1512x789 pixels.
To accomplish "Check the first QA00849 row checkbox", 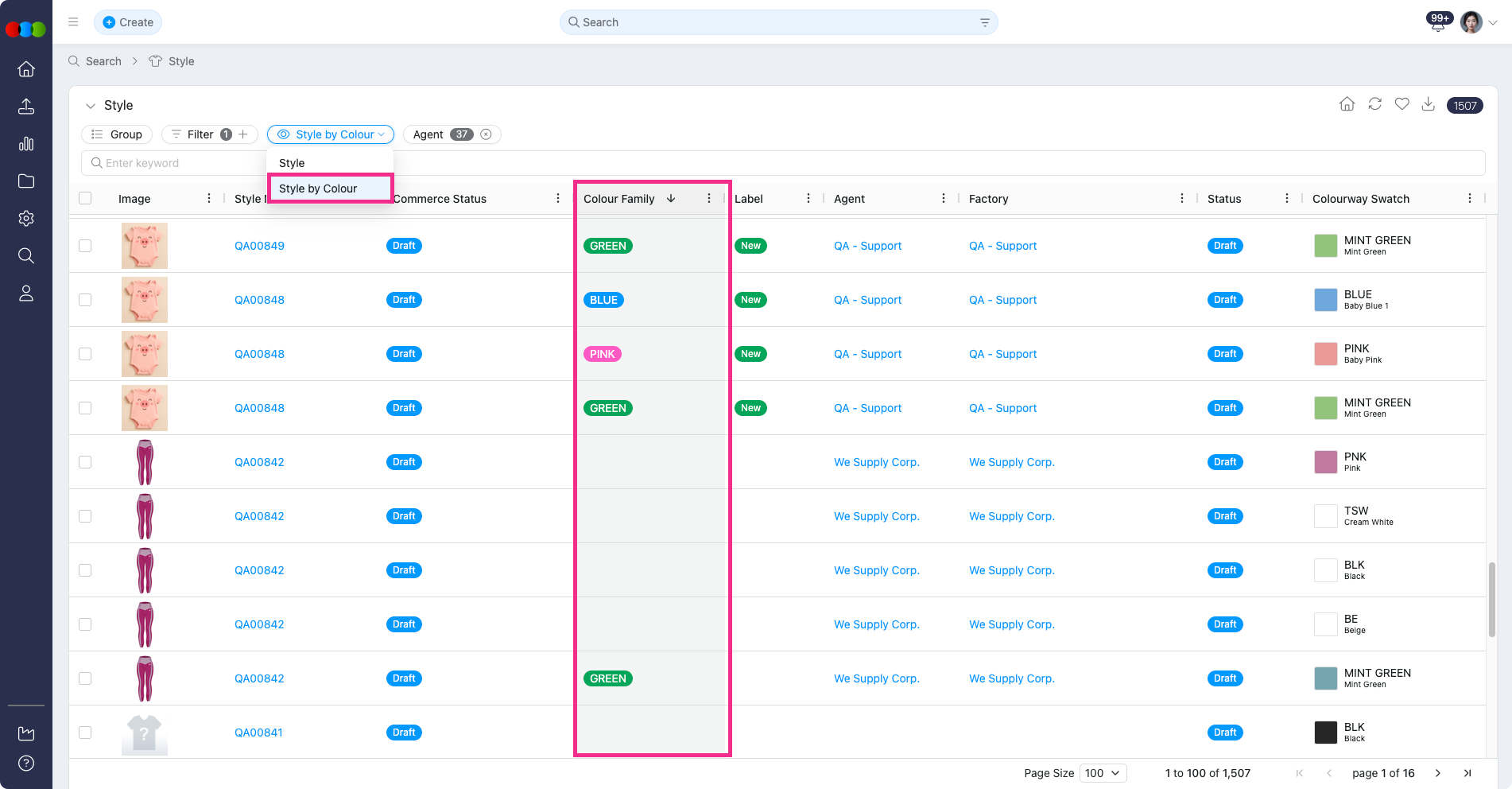I will (85, 246).
